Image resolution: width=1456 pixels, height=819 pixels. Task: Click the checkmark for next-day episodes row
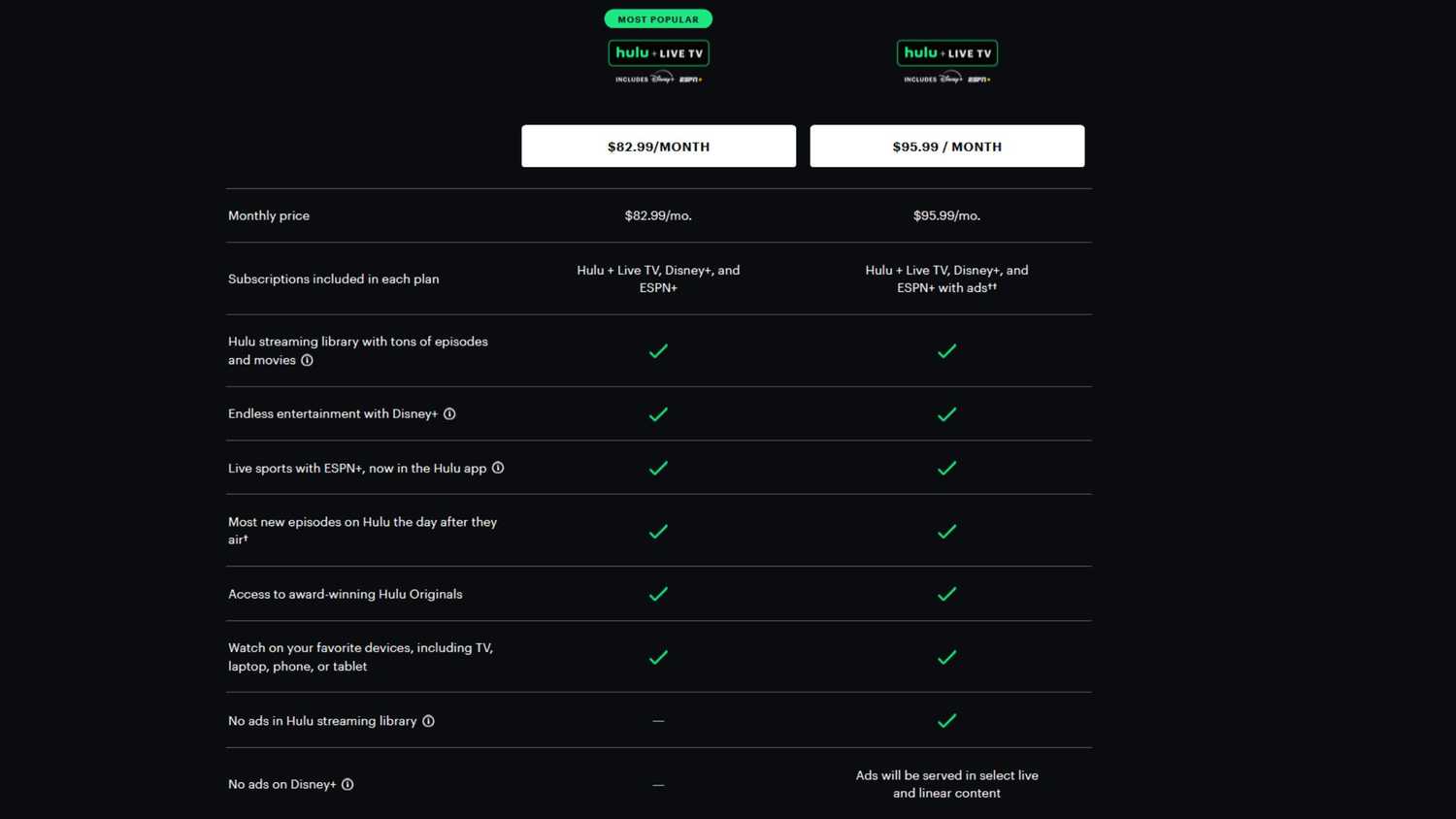pos(658,531)
